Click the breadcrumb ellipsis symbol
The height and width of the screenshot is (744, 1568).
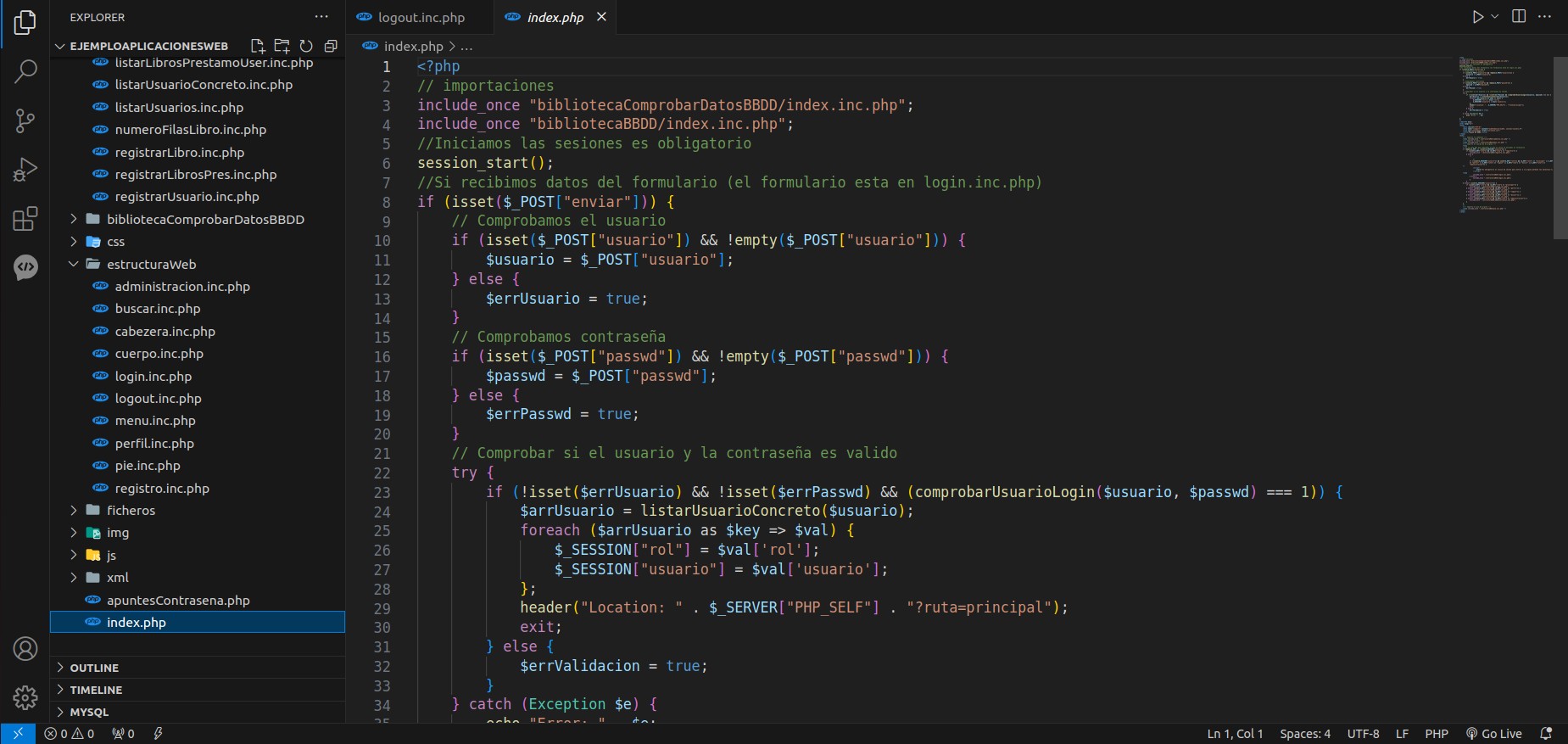point(466,46)
